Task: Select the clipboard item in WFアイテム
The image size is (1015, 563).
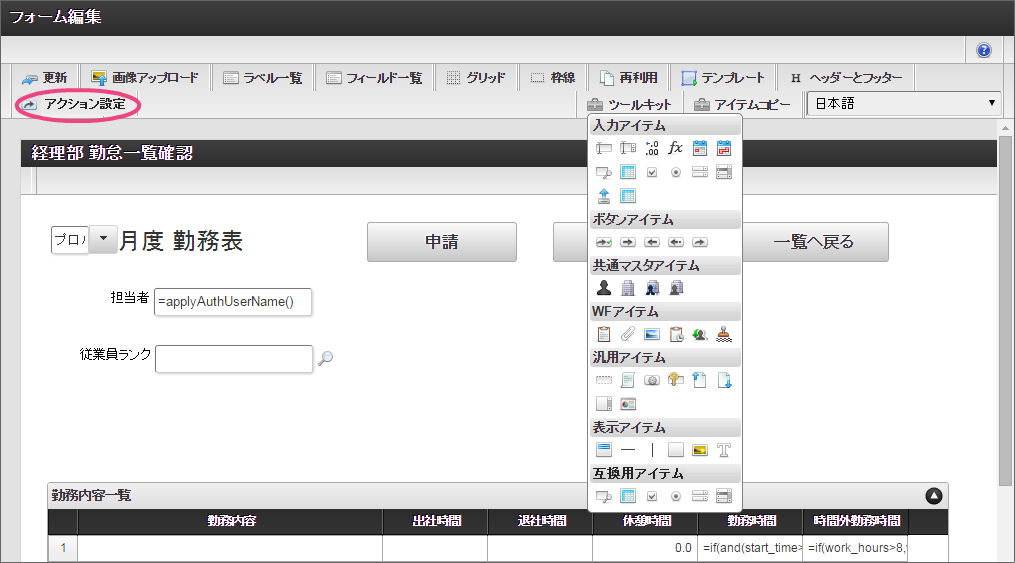Action: pyautogui.click(x=604, y=334)
